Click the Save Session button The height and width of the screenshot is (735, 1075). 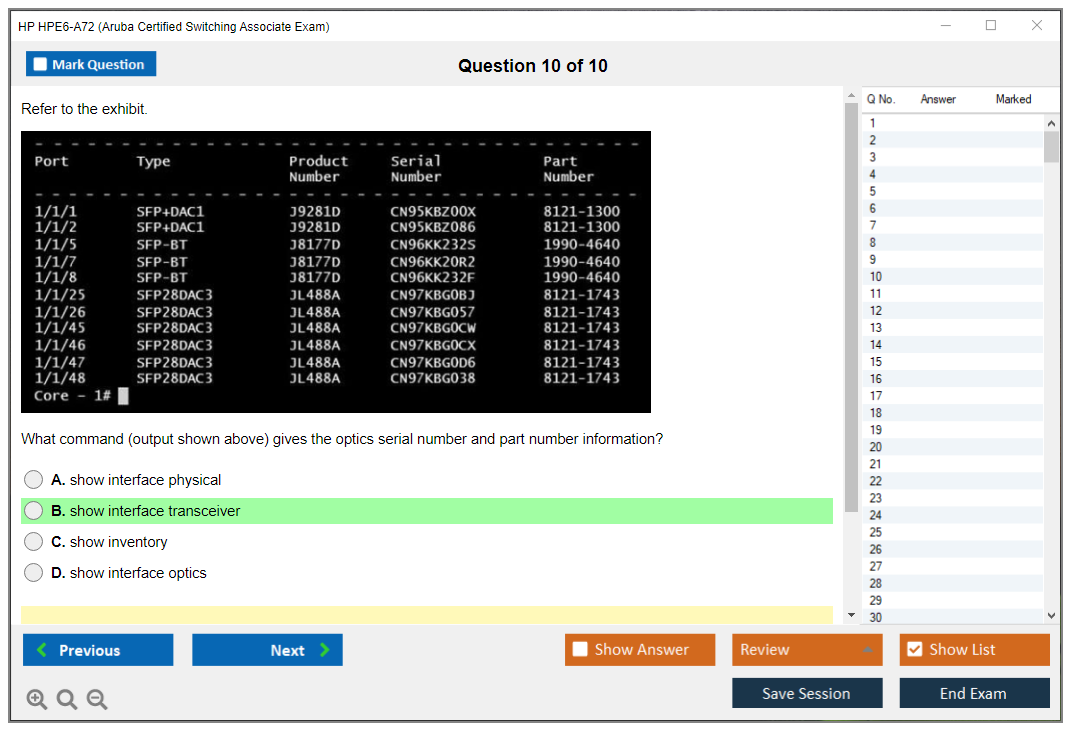pyautogui.click(x=807, y=693)
